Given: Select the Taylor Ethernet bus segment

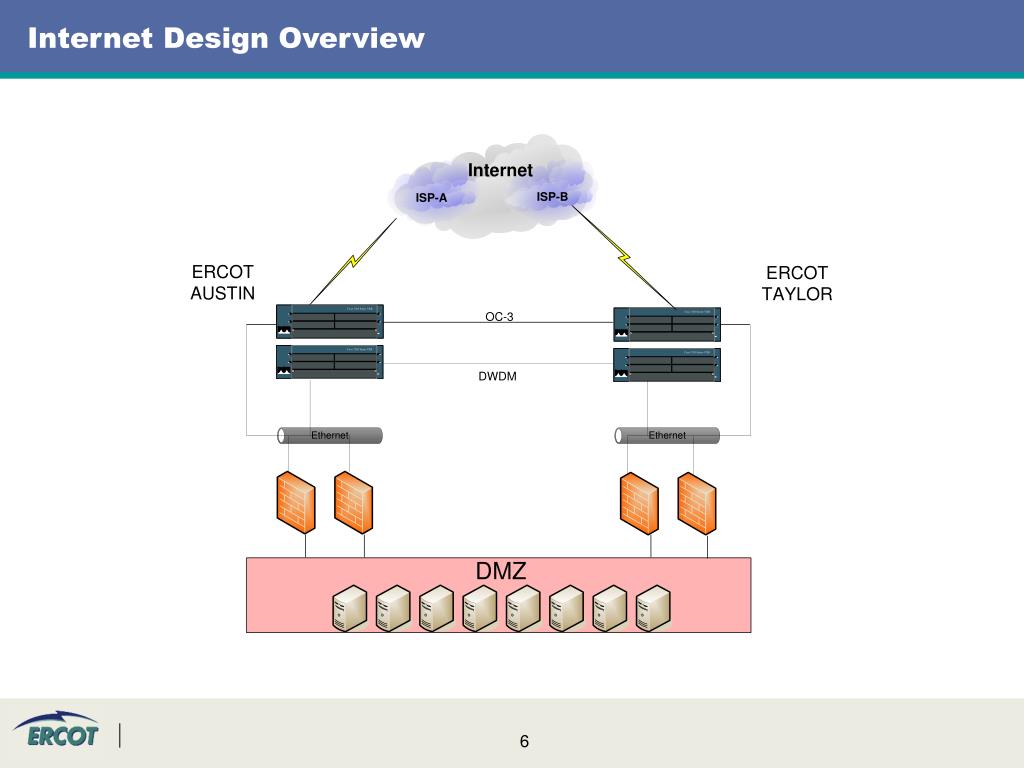Looking at the screenshot, I should point(667,436).
